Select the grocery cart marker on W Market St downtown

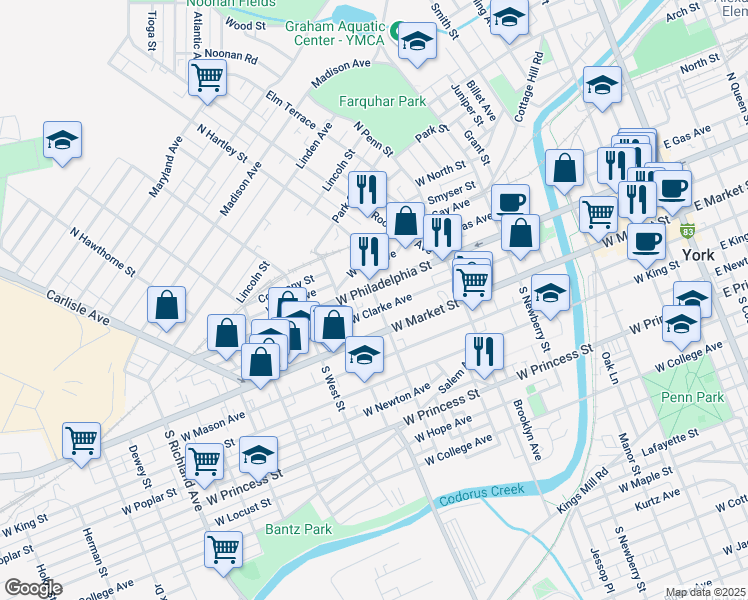[599, 216]
